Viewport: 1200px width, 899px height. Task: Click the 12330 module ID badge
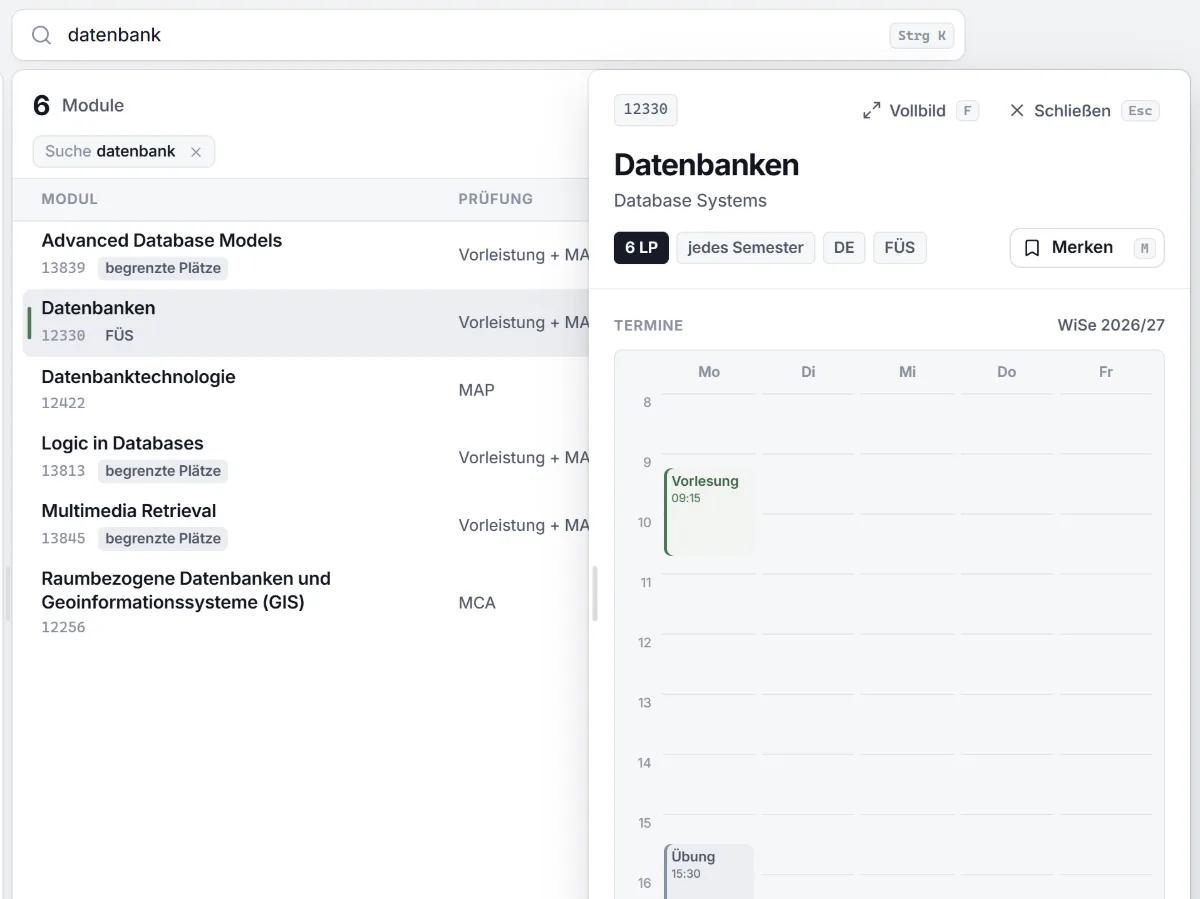[x=646, y=110]
